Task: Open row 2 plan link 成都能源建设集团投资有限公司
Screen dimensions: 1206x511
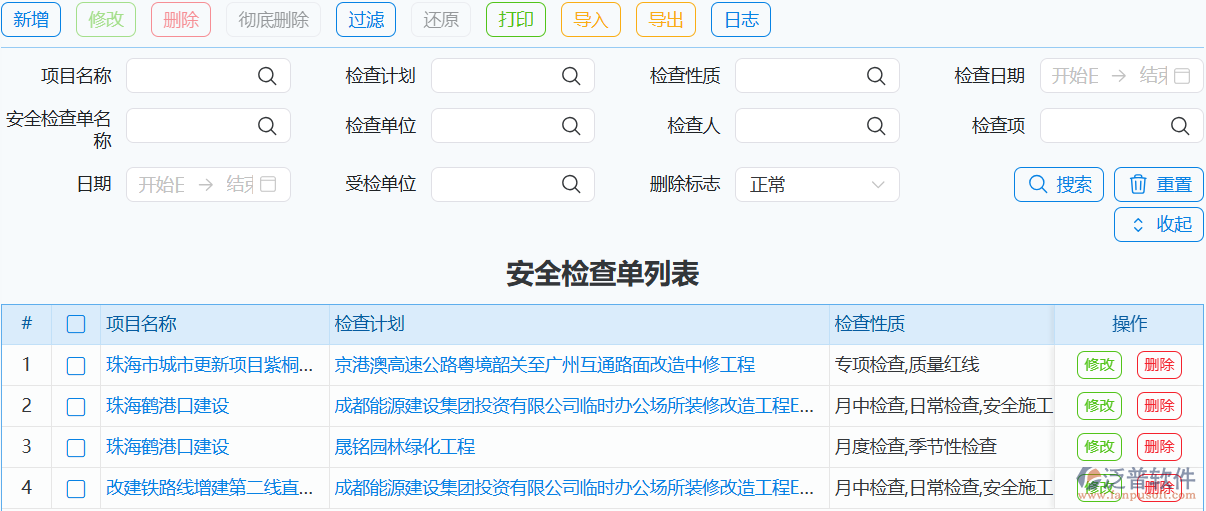Action: [575, 406]
